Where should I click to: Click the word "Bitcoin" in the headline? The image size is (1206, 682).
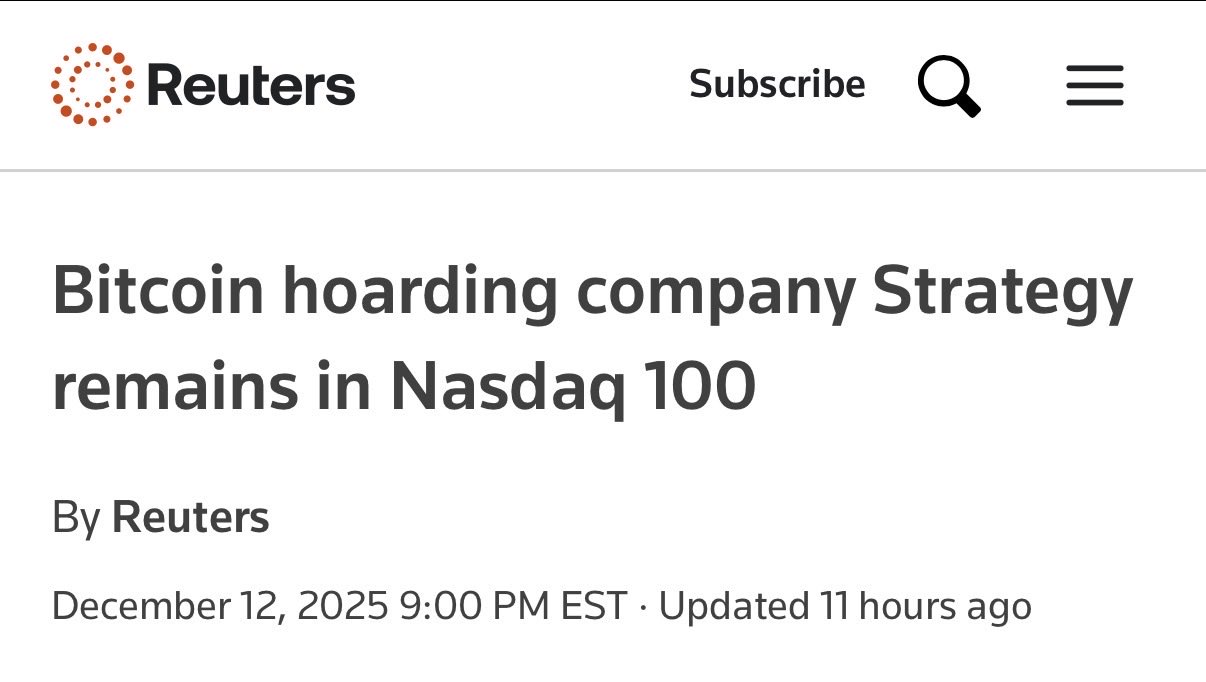pyautogui.click(x=158, y=291)
